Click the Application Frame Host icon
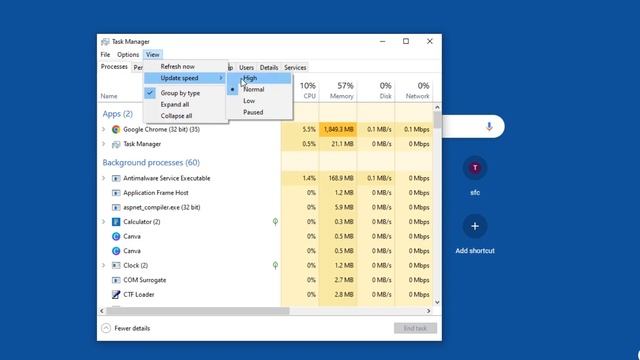The width and height of the screenshot is (640, 360). 116,193
